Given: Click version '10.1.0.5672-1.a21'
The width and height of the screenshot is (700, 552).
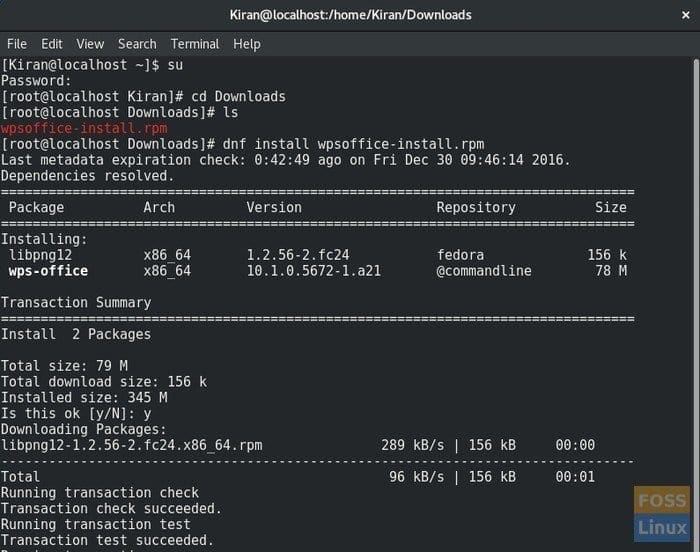Looking at the screenshot, I should [314, 271].
